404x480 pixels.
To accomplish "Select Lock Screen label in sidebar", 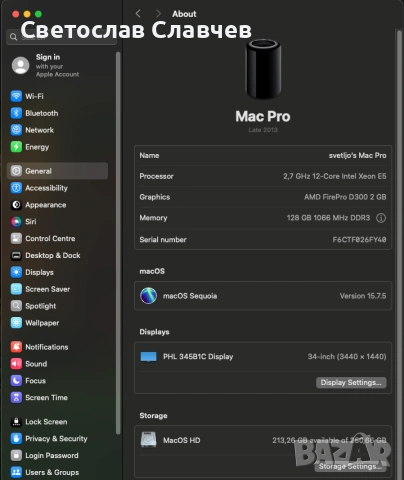I will 46,422.
